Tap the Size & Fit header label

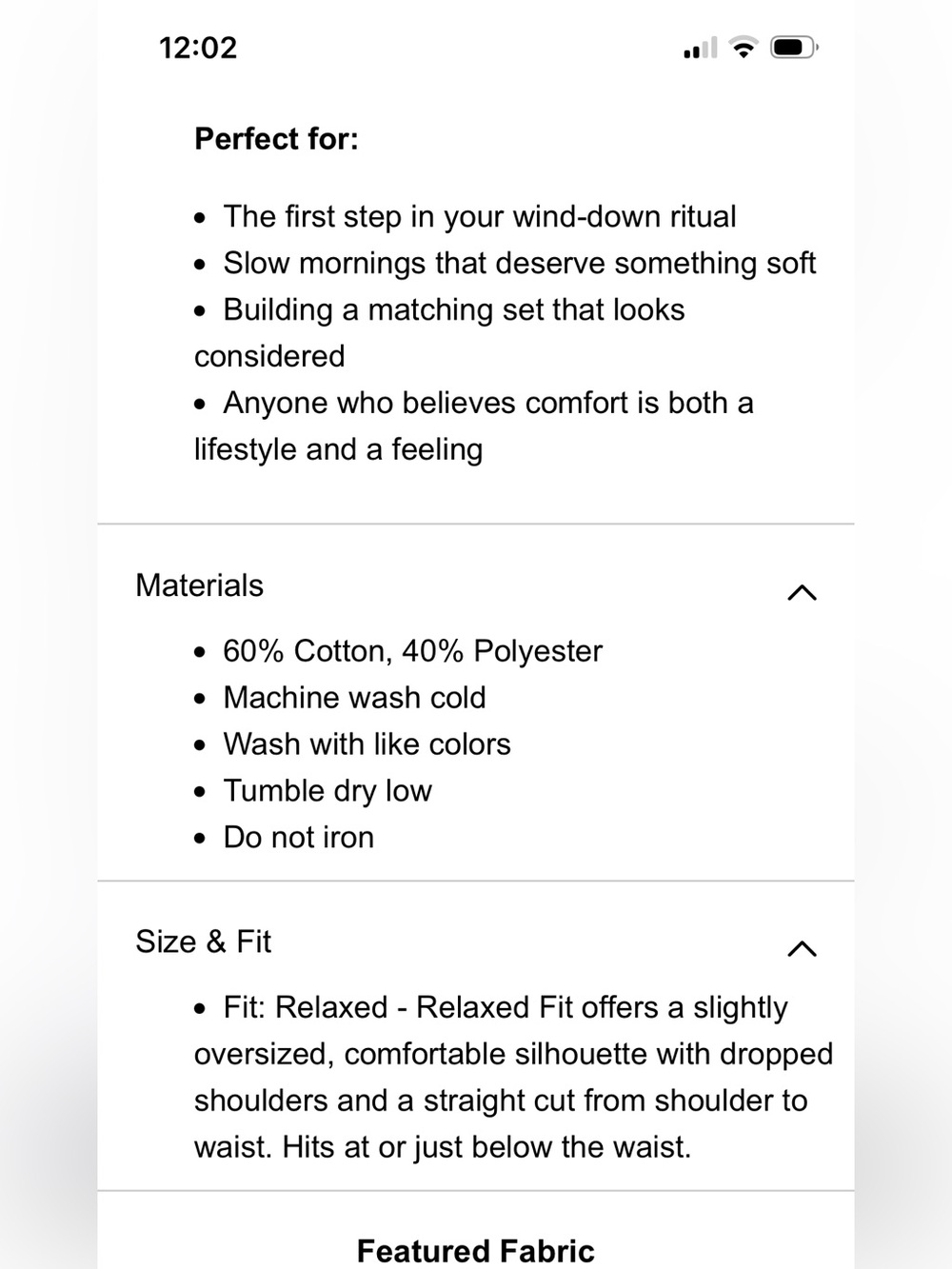click(x=203, y=942)
